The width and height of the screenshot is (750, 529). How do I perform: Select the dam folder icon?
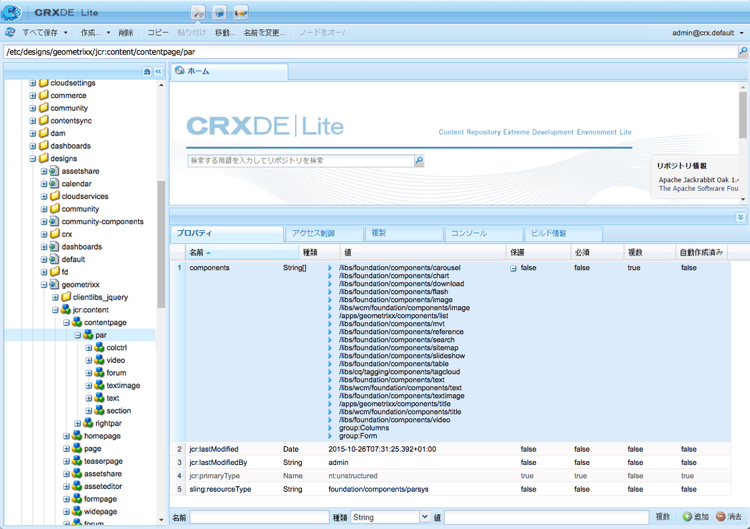tap(44, 132)
